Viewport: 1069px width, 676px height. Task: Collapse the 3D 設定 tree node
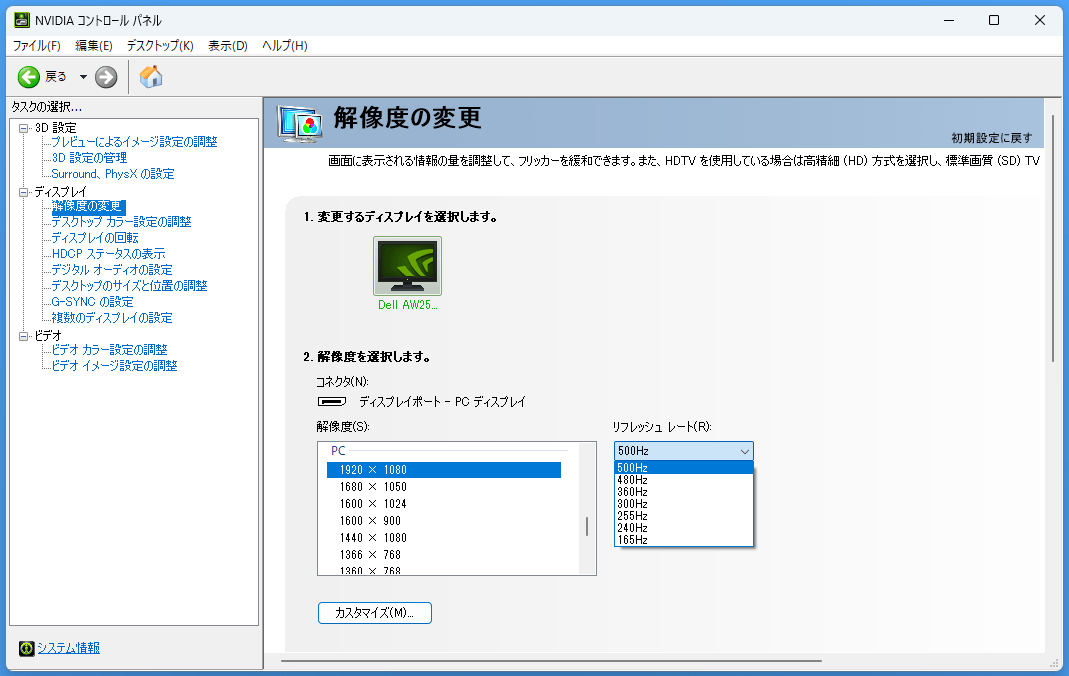point(24,127)
